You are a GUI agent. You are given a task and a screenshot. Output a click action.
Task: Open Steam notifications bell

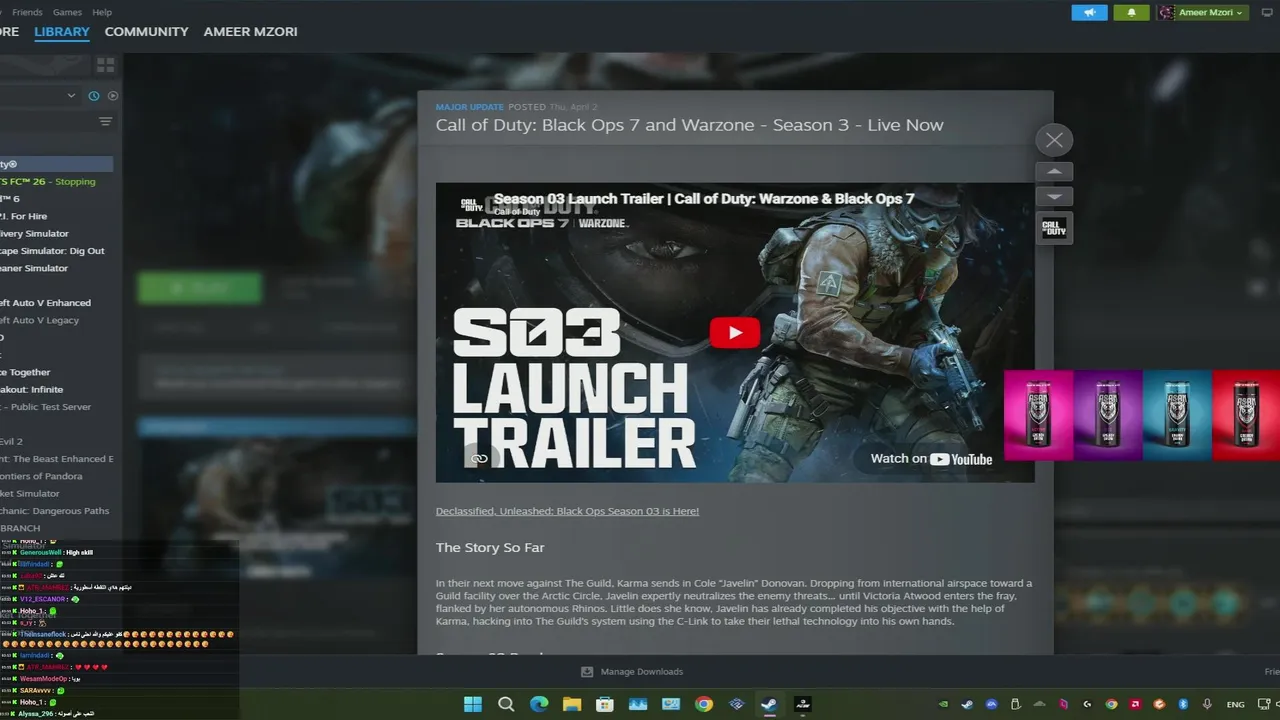click(x=1132, y=12)
